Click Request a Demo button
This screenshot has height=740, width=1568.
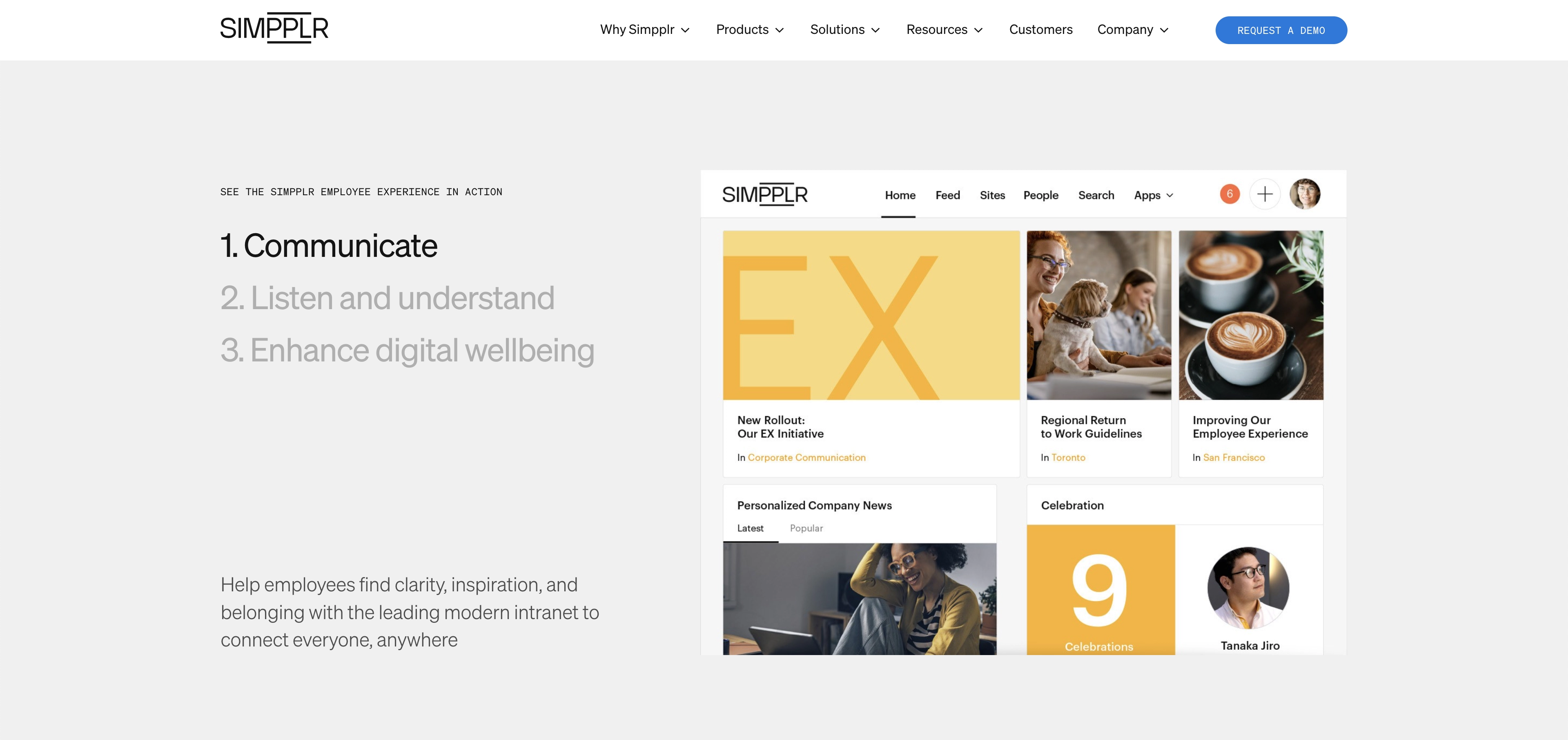pos(1281,30)
